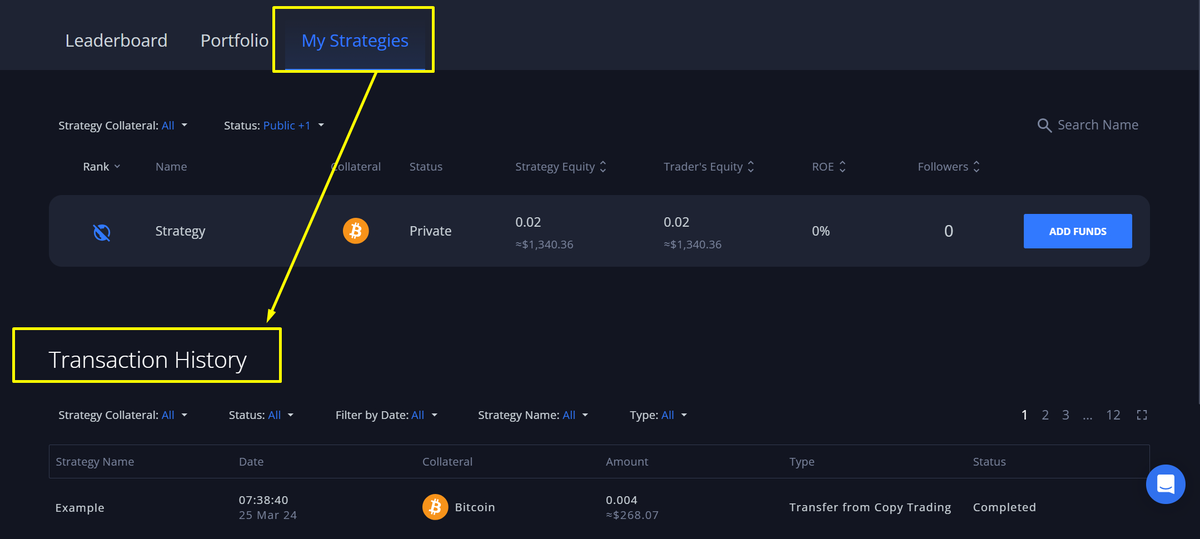
Task: Click the Bitcoin icon in Example transaction
Action: (x=435, y=507)
